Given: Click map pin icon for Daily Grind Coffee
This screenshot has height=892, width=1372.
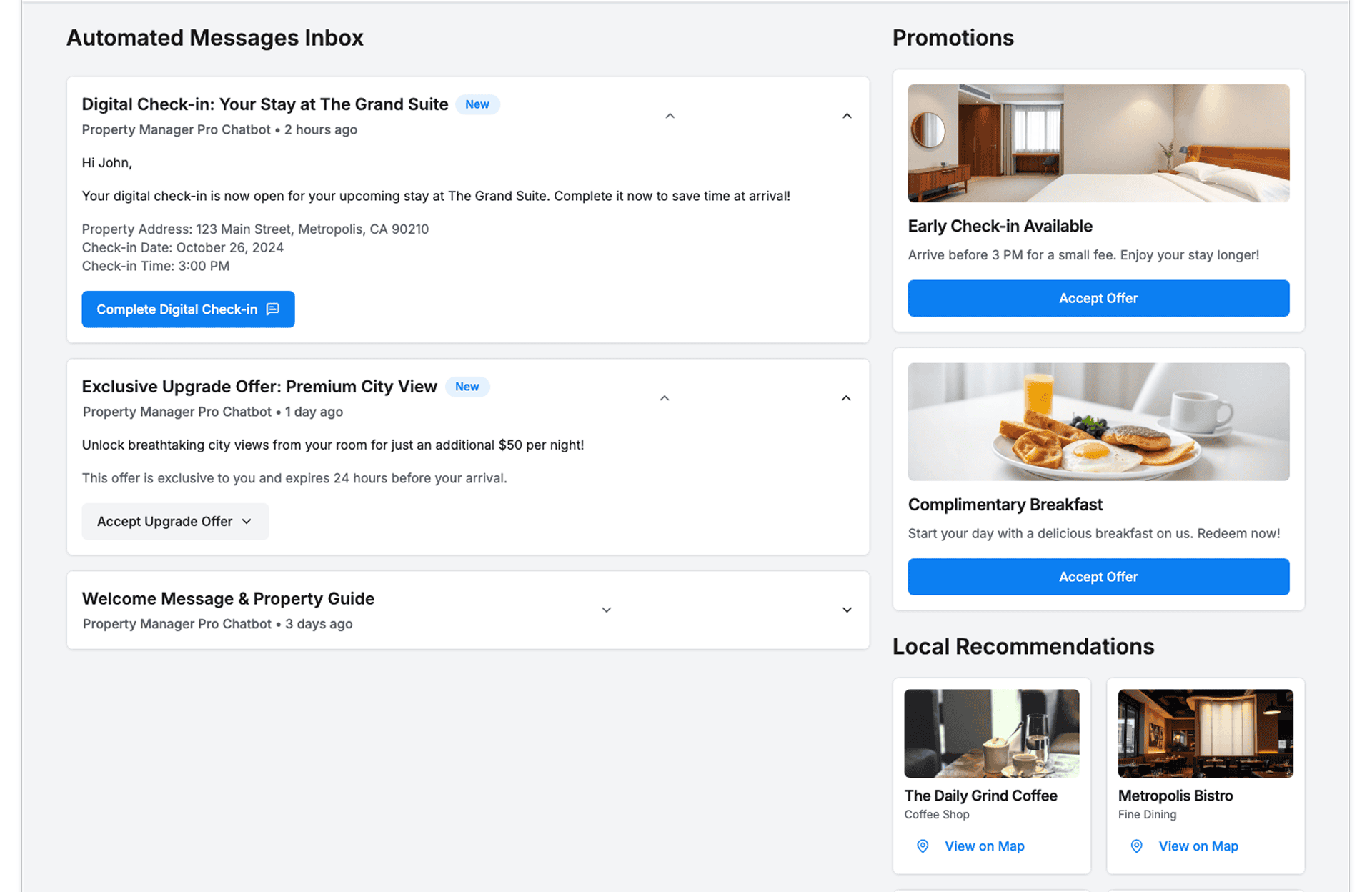Looking at the screenshot, I should (923, 846).
